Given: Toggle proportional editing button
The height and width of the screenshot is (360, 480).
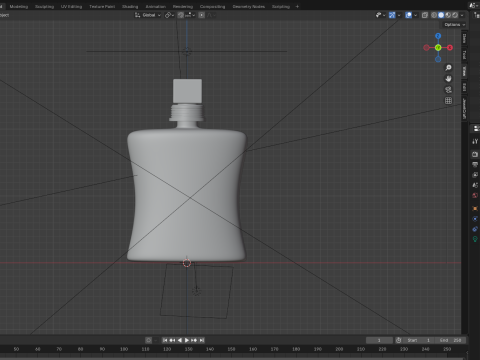Looking at the screenshot, I should click(x=202, y=15).
